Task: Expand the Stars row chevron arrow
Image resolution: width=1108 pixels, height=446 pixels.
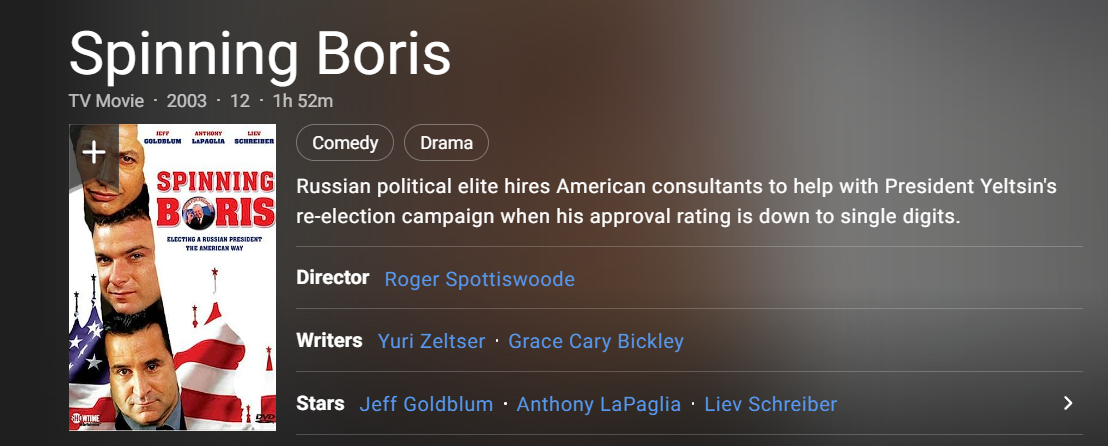Action: (1068, 403)
